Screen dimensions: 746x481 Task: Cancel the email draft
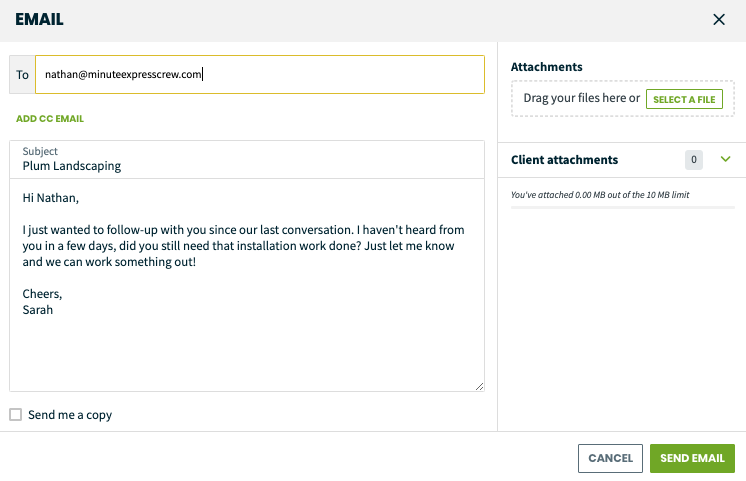coord(610,458)
